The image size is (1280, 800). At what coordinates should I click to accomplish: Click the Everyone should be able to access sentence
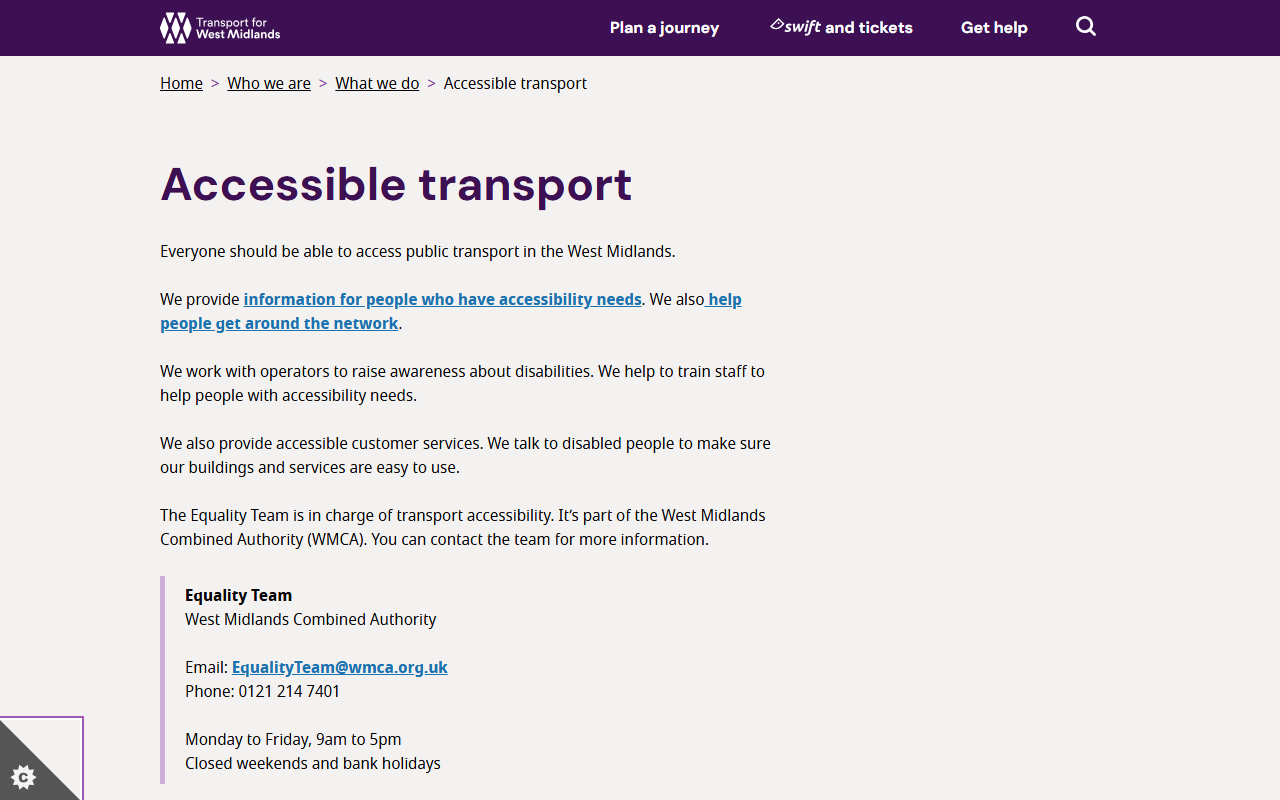pyautogui.click(x=418, y=251)
